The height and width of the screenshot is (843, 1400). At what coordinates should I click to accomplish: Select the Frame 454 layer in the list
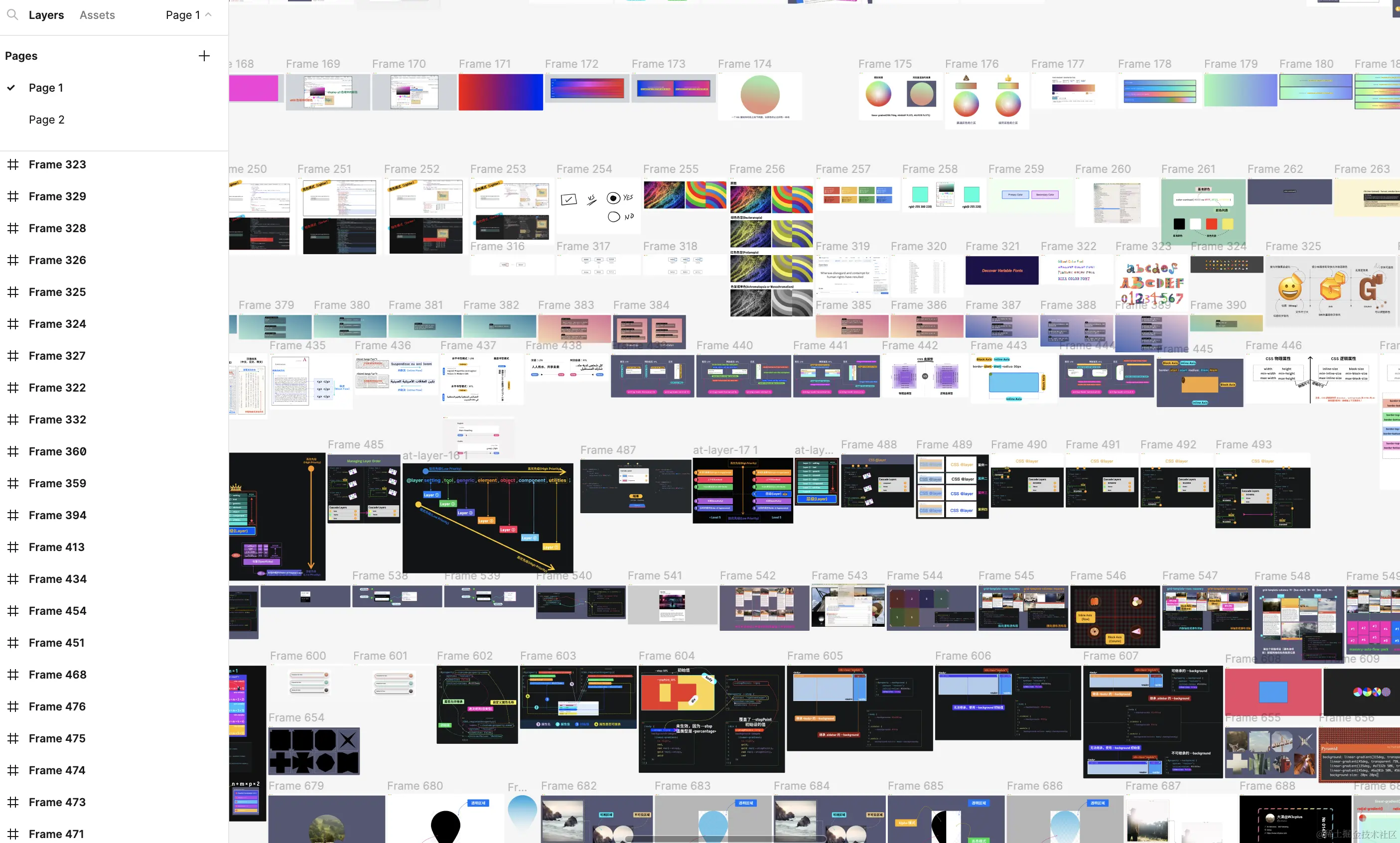tap(57, 611)
